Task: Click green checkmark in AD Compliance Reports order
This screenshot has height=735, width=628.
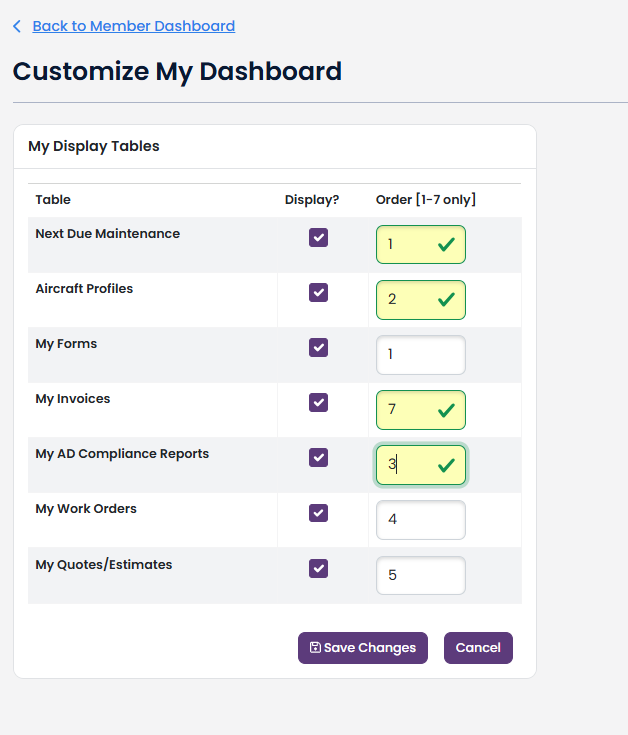Action: pos(446,465)
